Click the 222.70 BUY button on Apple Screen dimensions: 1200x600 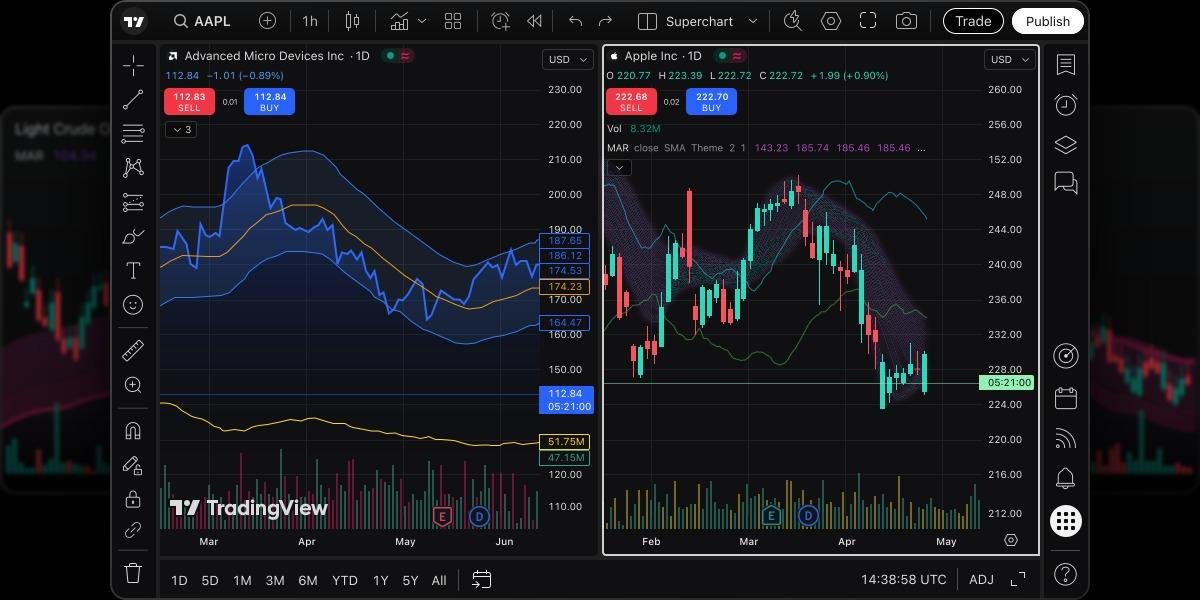pos(711,102)
